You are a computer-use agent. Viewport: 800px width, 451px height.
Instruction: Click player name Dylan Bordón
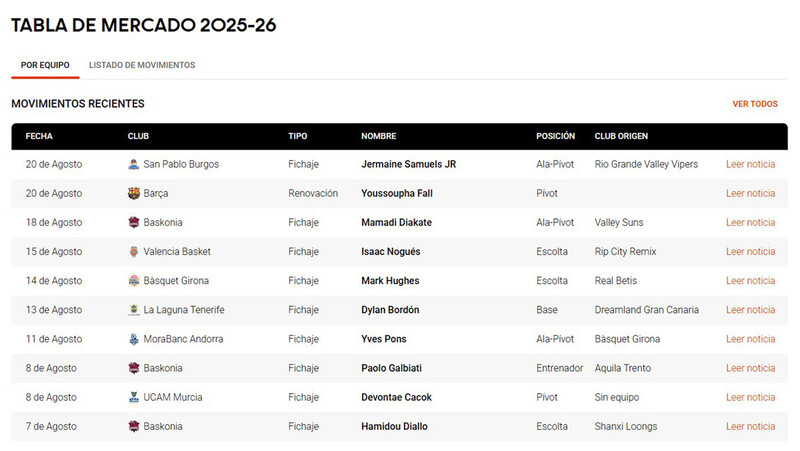pyautogui.click(x=390, y=310)
